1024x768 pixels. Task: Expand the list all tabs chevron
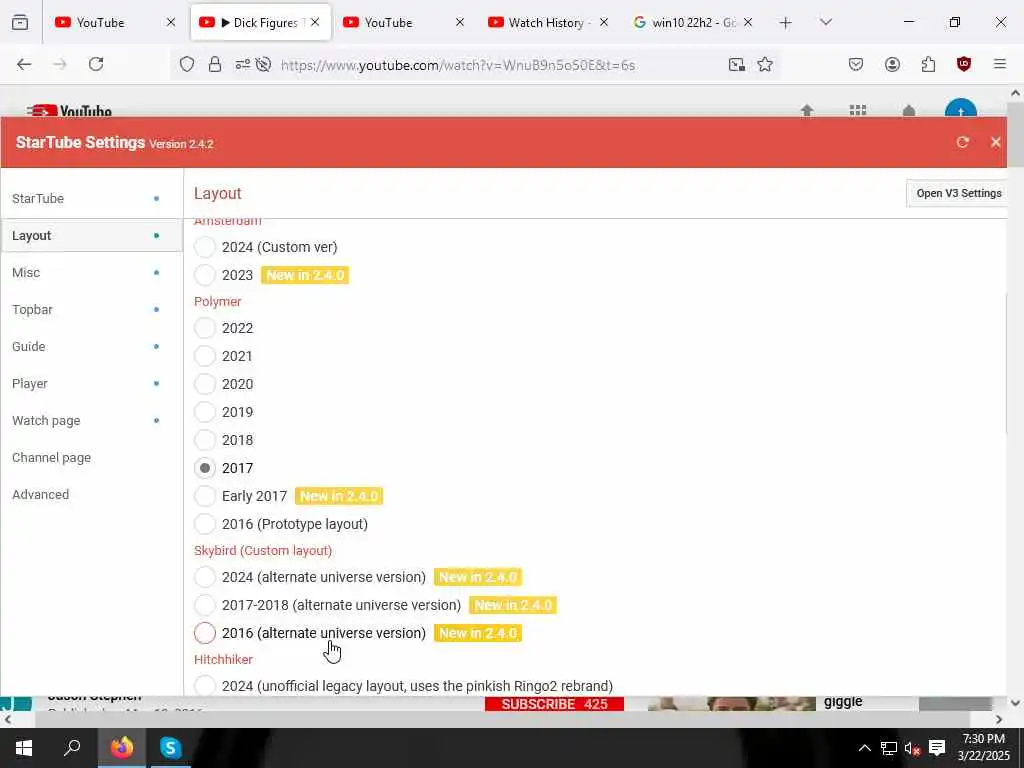(825, 23)
